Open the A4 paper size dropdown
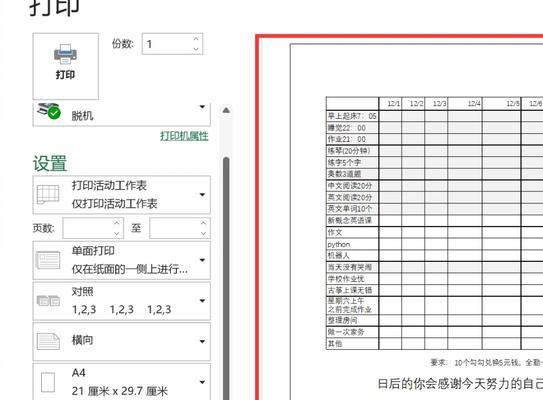Screen dimensions: 543x400 point(203,382)
